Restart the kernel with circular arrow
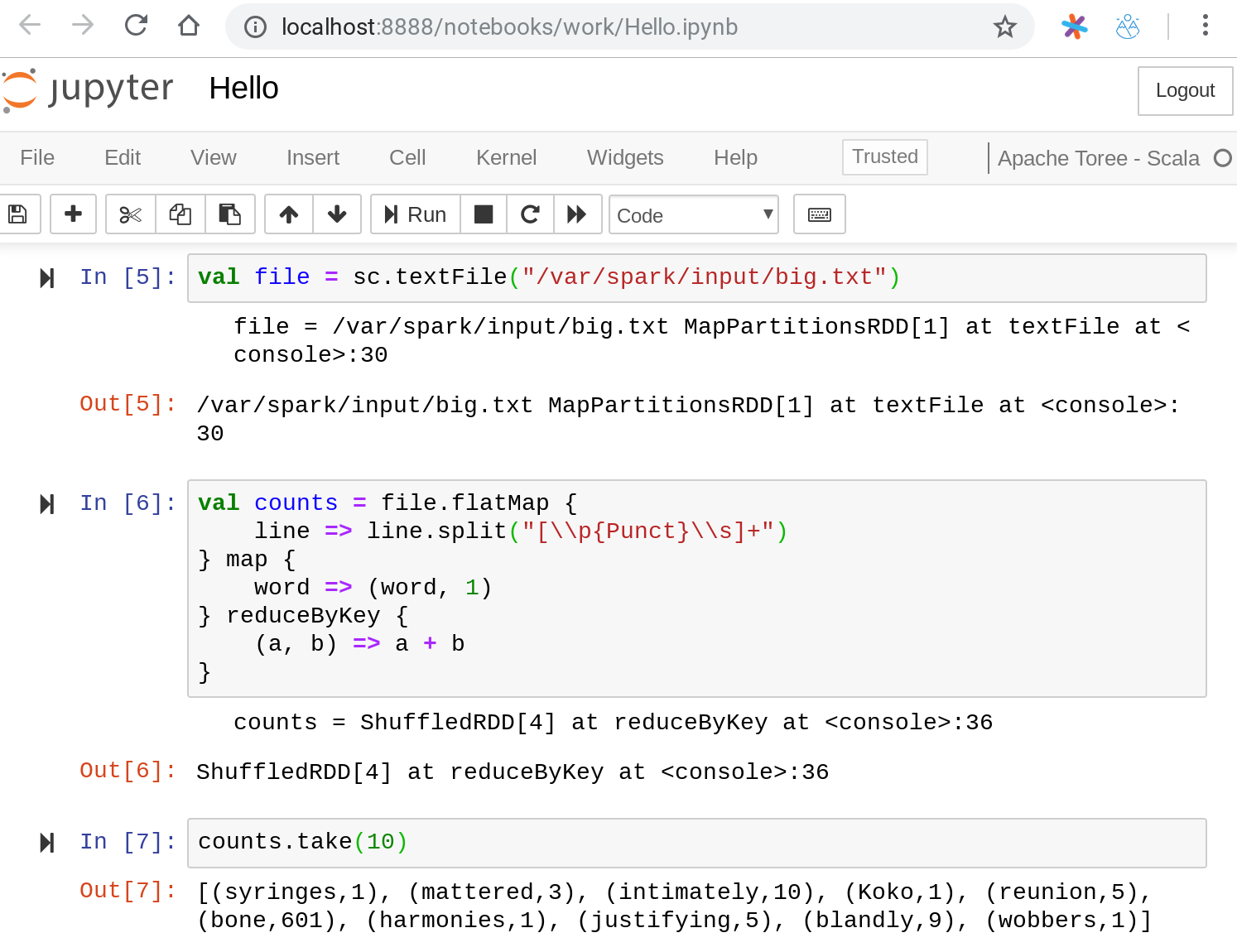1237x952 pixels. pos(530,214)
